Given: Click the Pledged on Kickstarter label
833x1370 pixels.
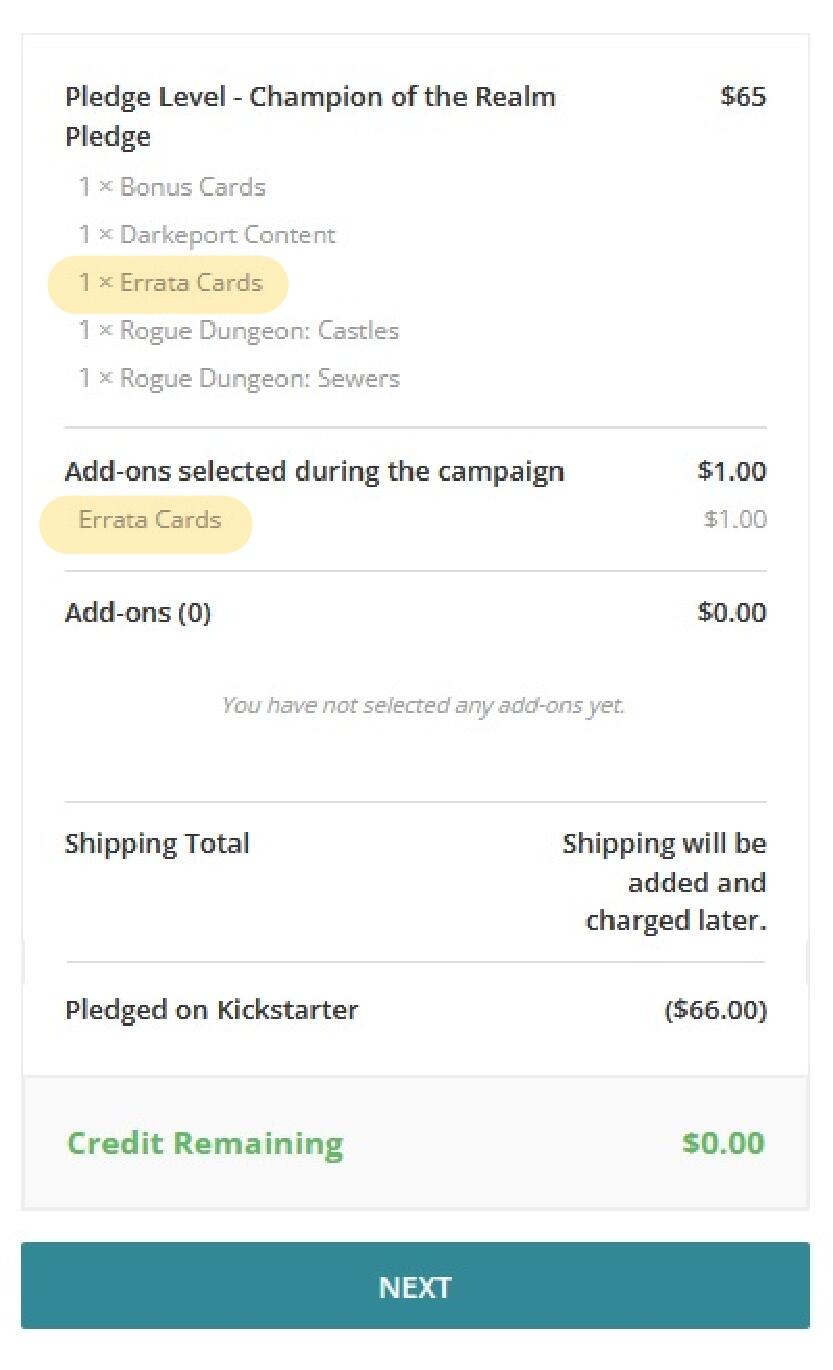Looking at the screenshot, I should 211,1010.
